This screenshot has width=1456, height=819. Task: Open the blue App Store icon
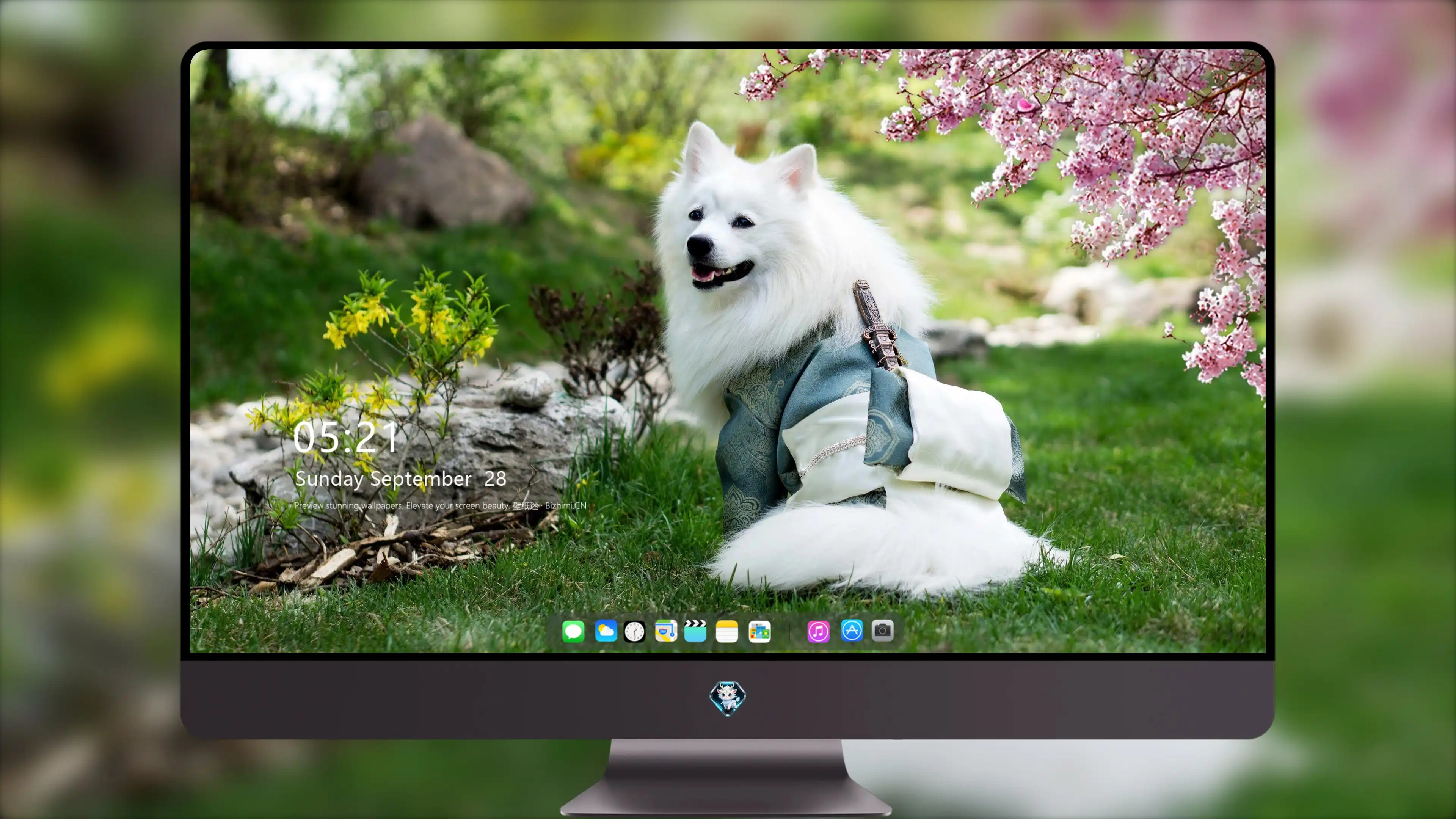[851, 630]
